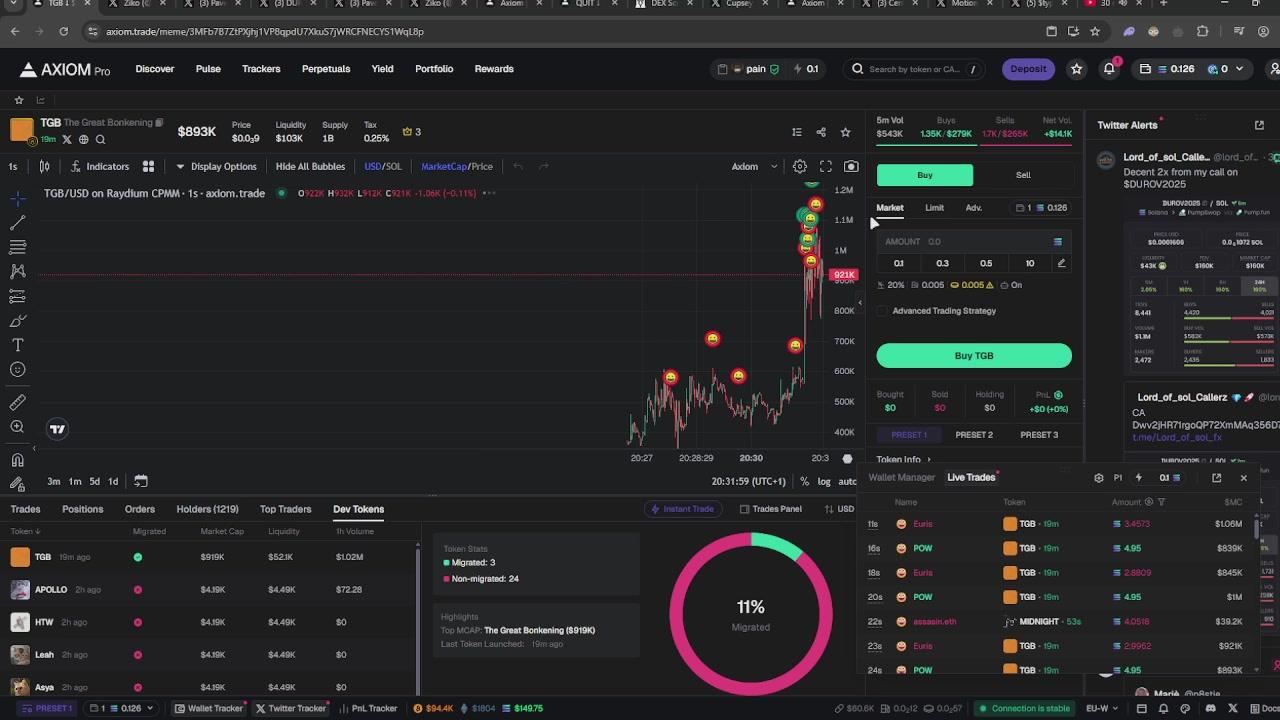Toggle chart units between USD and SOL
The image size is (1280, 720).
pyautogui.click(x=383, y=167)
